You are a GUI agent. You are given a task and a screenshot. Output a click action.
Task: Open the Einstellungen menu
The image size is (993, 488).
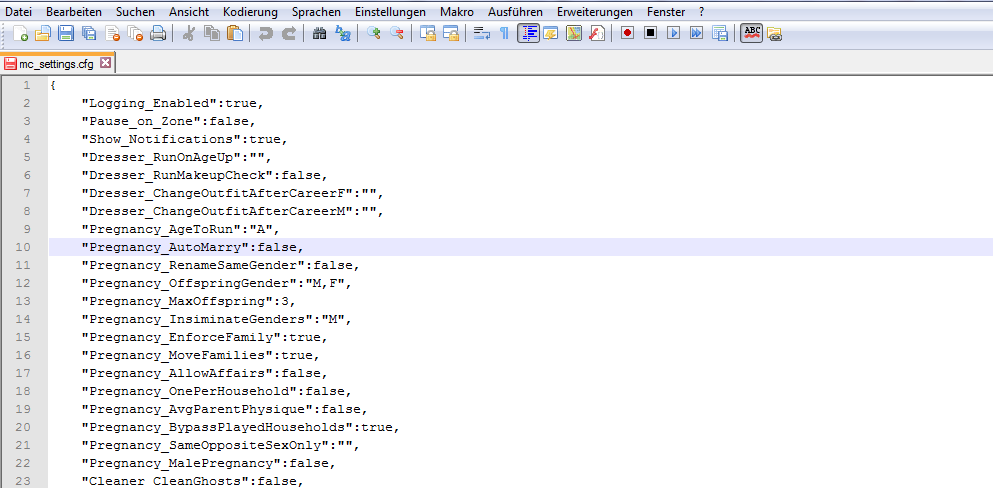[390, 12]
